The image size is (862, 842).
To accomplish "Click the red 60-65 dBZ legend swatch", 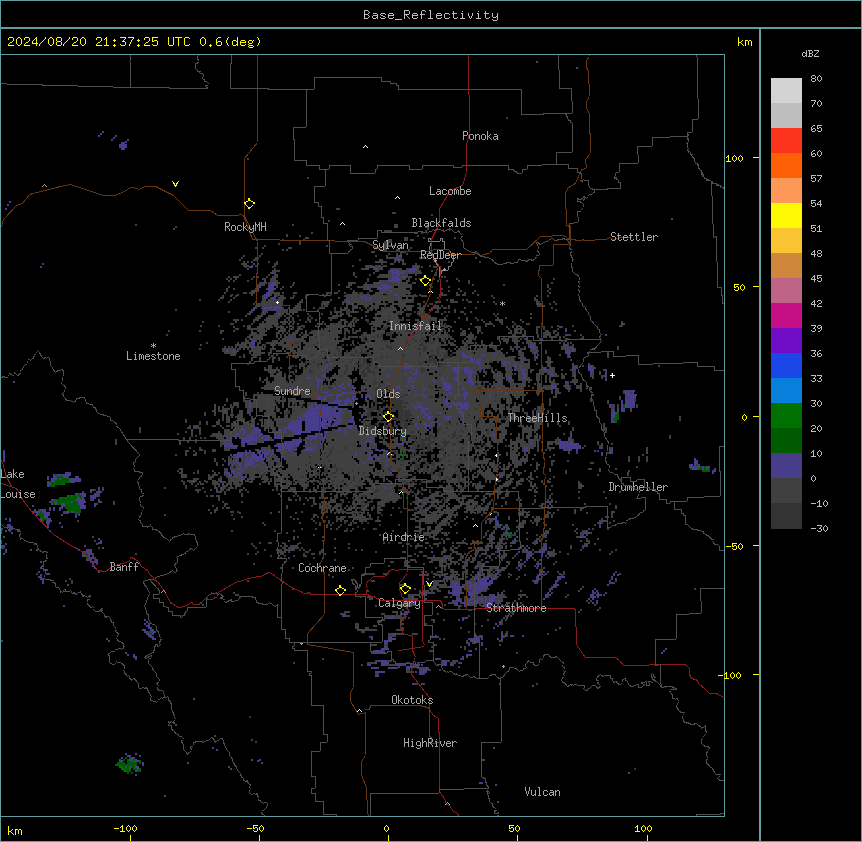I will (x=786, y=141).
